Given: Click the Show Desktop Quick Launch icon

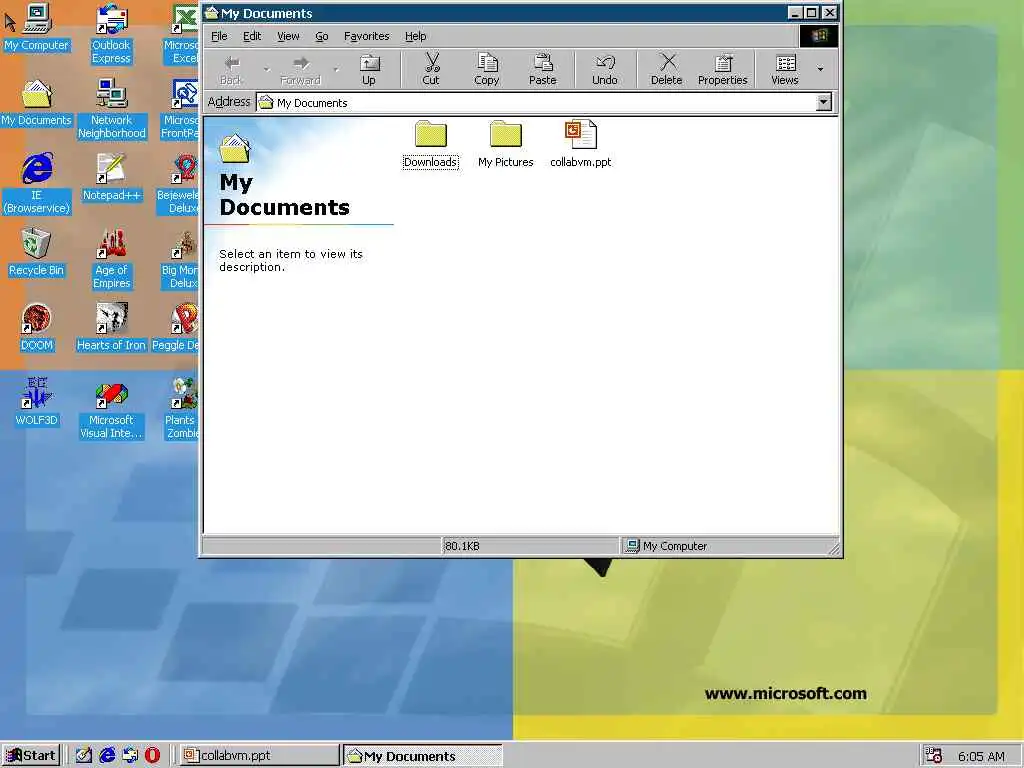Looking at the screenshot, I should [84, 756].
